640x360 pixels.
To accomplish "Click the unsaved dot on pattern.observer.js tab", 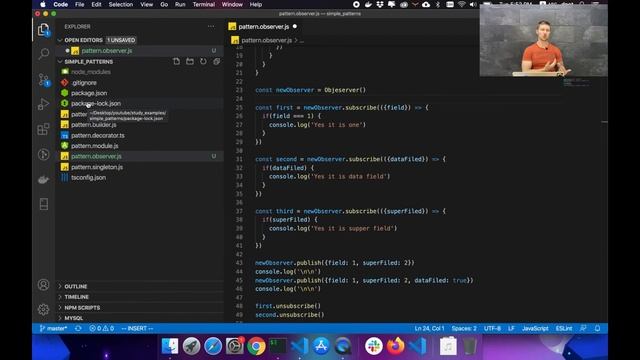I will [295, 27].
